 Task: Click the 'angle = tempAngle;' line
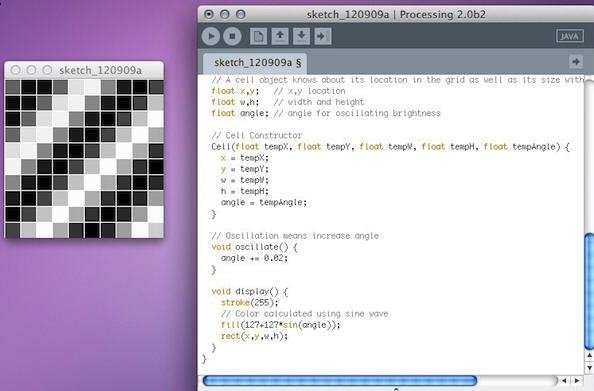click(x=264, y=202)
